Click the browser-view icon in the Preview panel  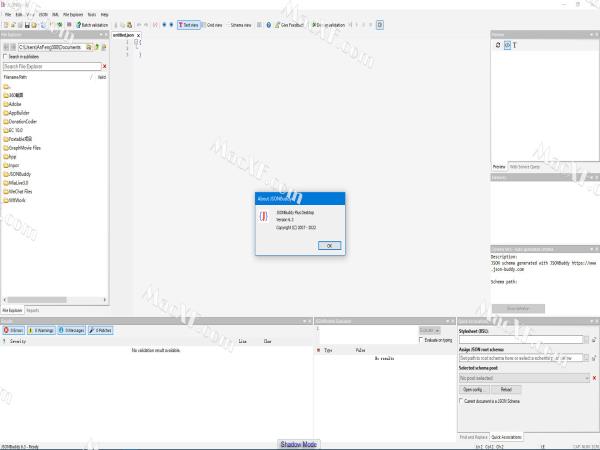[507, 45]
